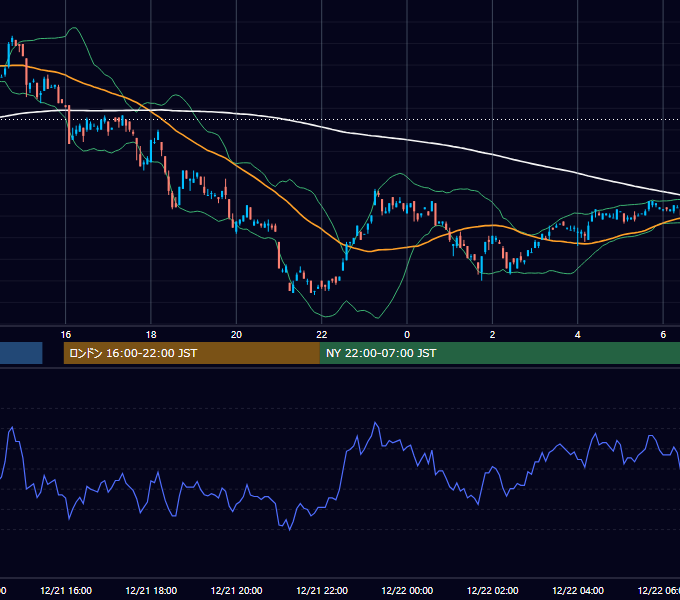The height and width of the screenshot is (600, 680).
Task: Click hour label 0 on price chart axis
Action: [407, 335]
